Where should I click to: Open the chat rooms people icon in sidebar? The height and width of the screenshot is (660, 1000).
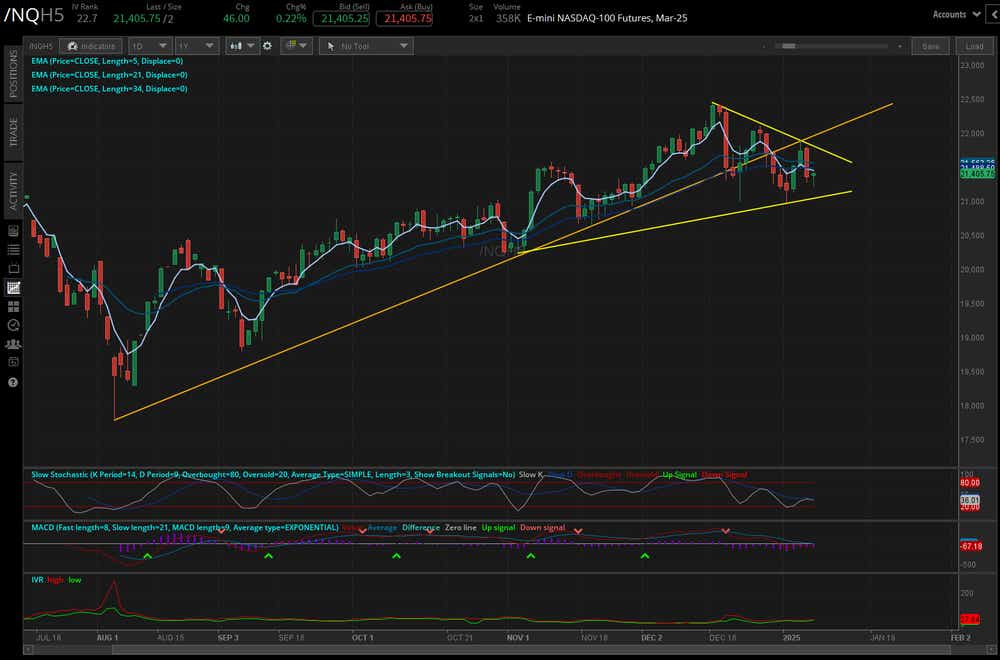pyautogui.click(x=12, y=344)
